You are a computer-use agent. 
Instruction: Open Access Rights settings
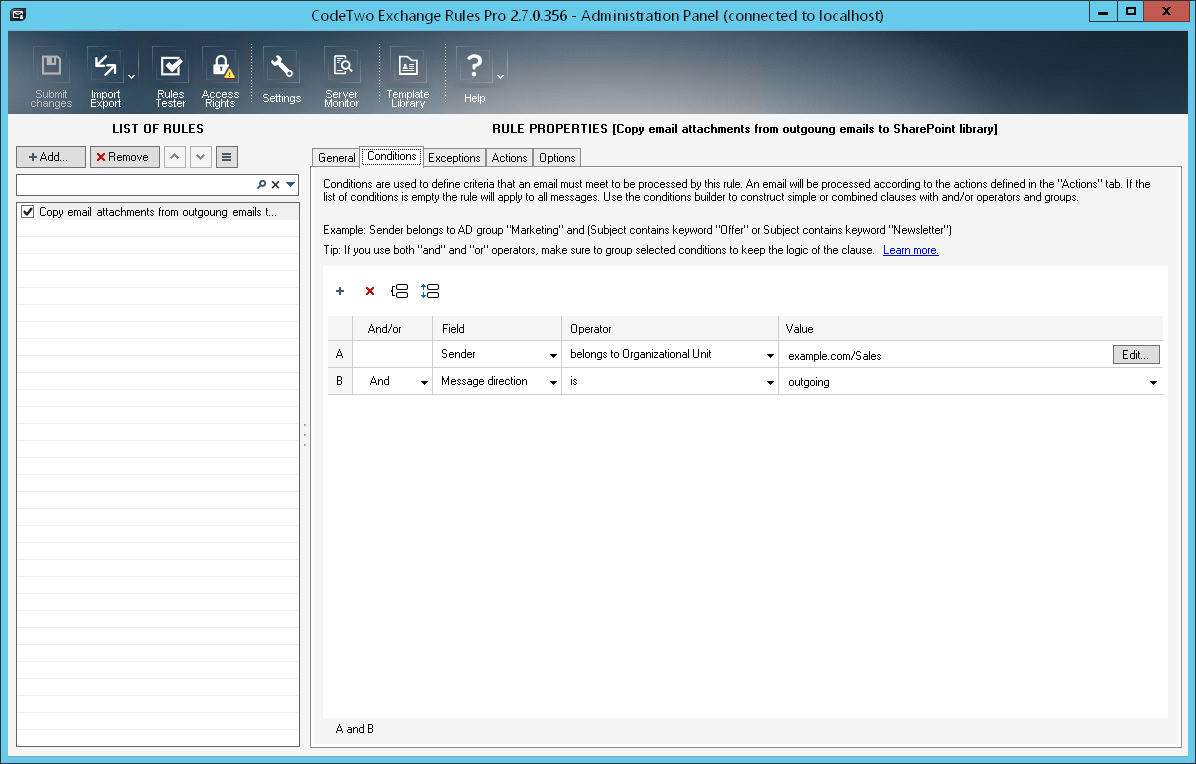click(x=220, y=77)
